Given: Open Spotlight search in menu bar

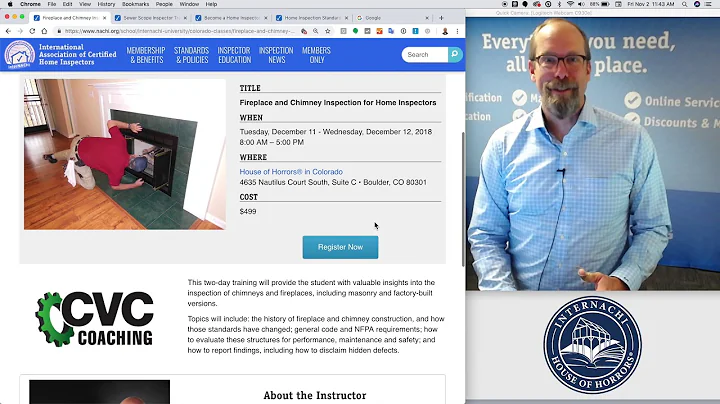Looking at the screenshot, I should (x=685, y=4).
